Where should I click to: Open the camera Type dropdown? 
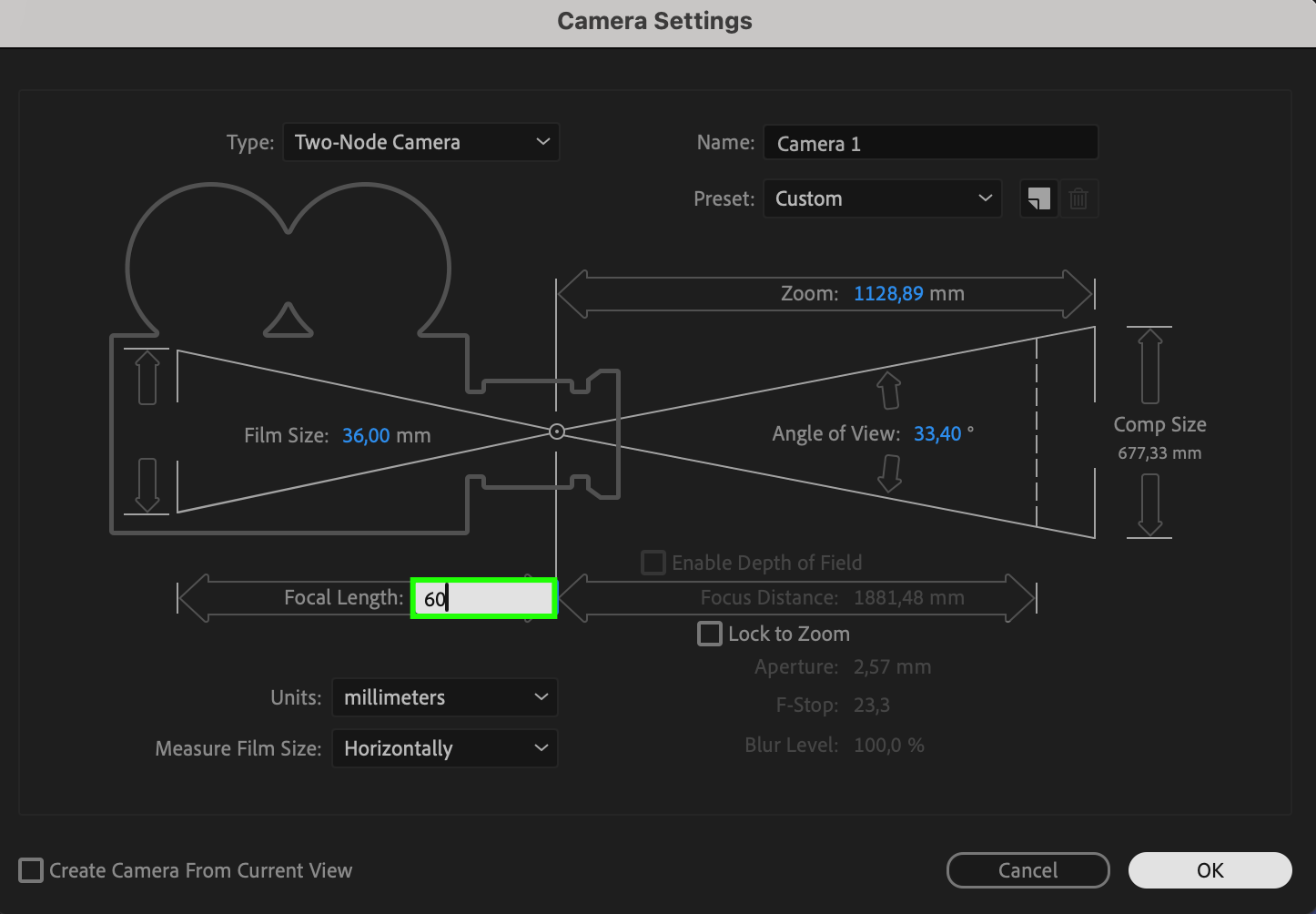tap(421, 142)
